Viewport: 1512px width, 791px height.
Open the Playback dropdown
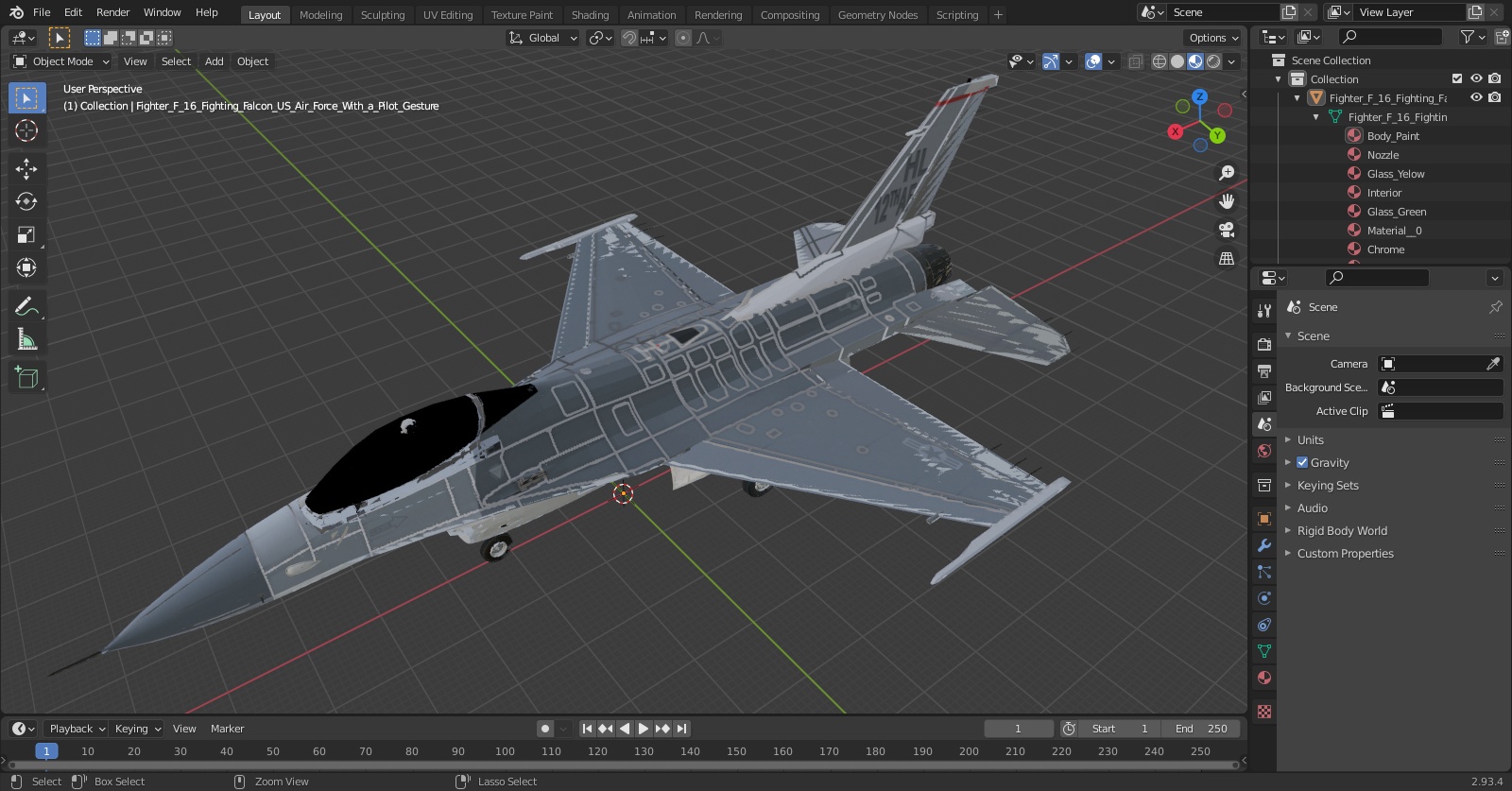[x=77, y=729]
